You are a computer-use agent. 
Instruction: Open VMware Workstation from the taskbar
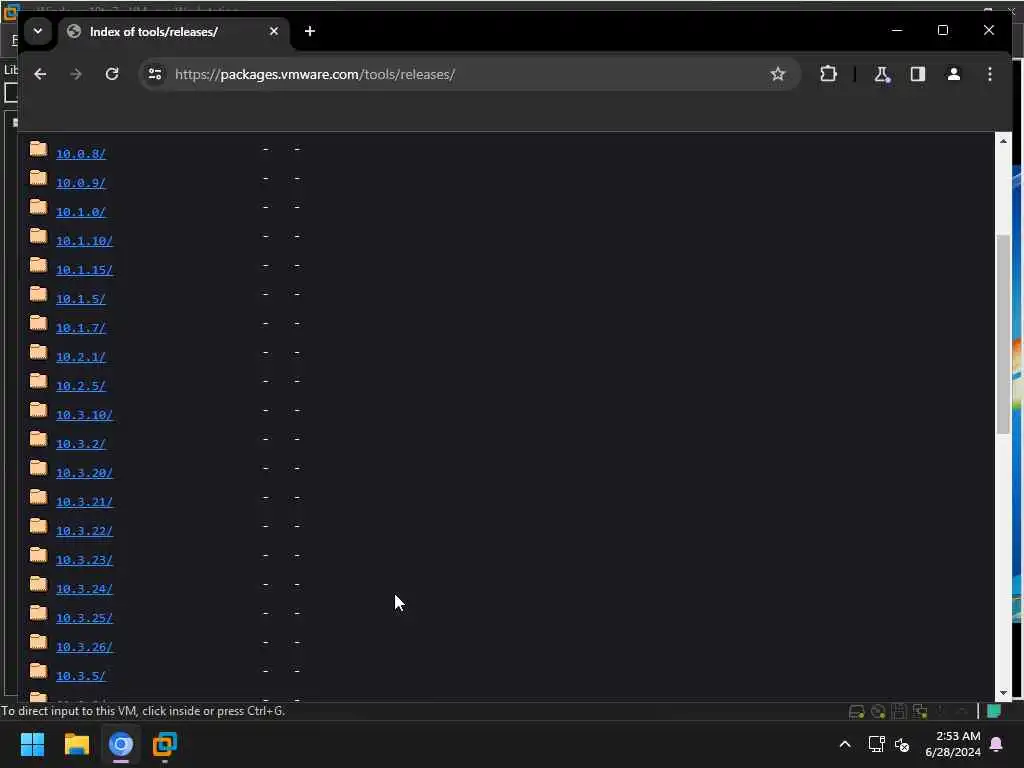[165, 744]
